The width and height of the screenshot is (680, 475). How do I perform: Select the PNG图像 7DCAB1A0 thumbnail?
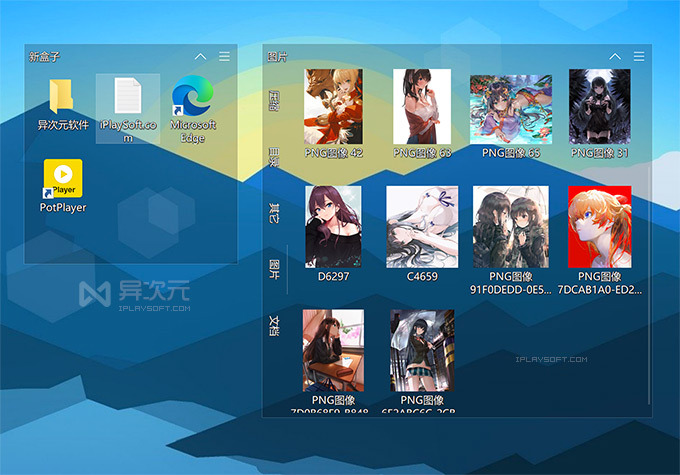coord(600,227)
